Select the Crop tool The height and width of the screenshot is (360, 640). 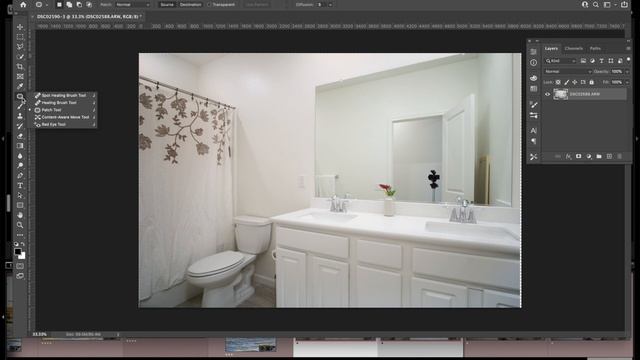pos(20,67)
